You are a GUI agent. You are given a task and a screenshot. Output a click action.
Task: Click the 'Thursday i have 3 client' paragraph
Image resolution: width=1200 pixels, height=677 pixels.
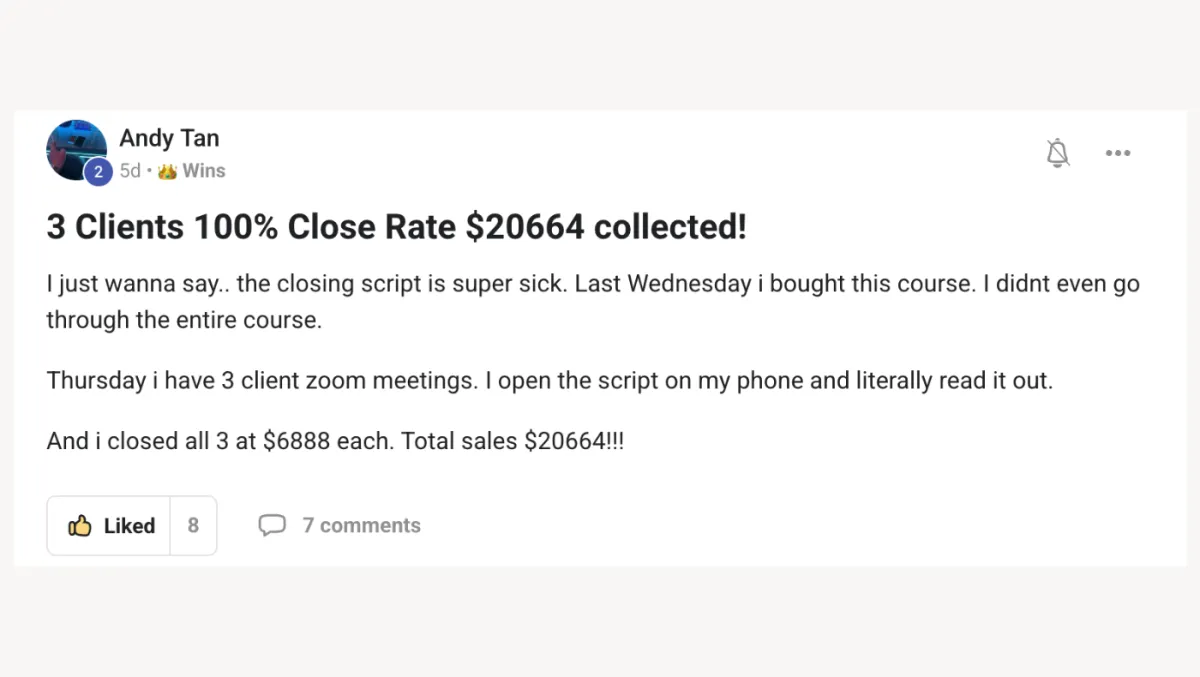[549, 381]
